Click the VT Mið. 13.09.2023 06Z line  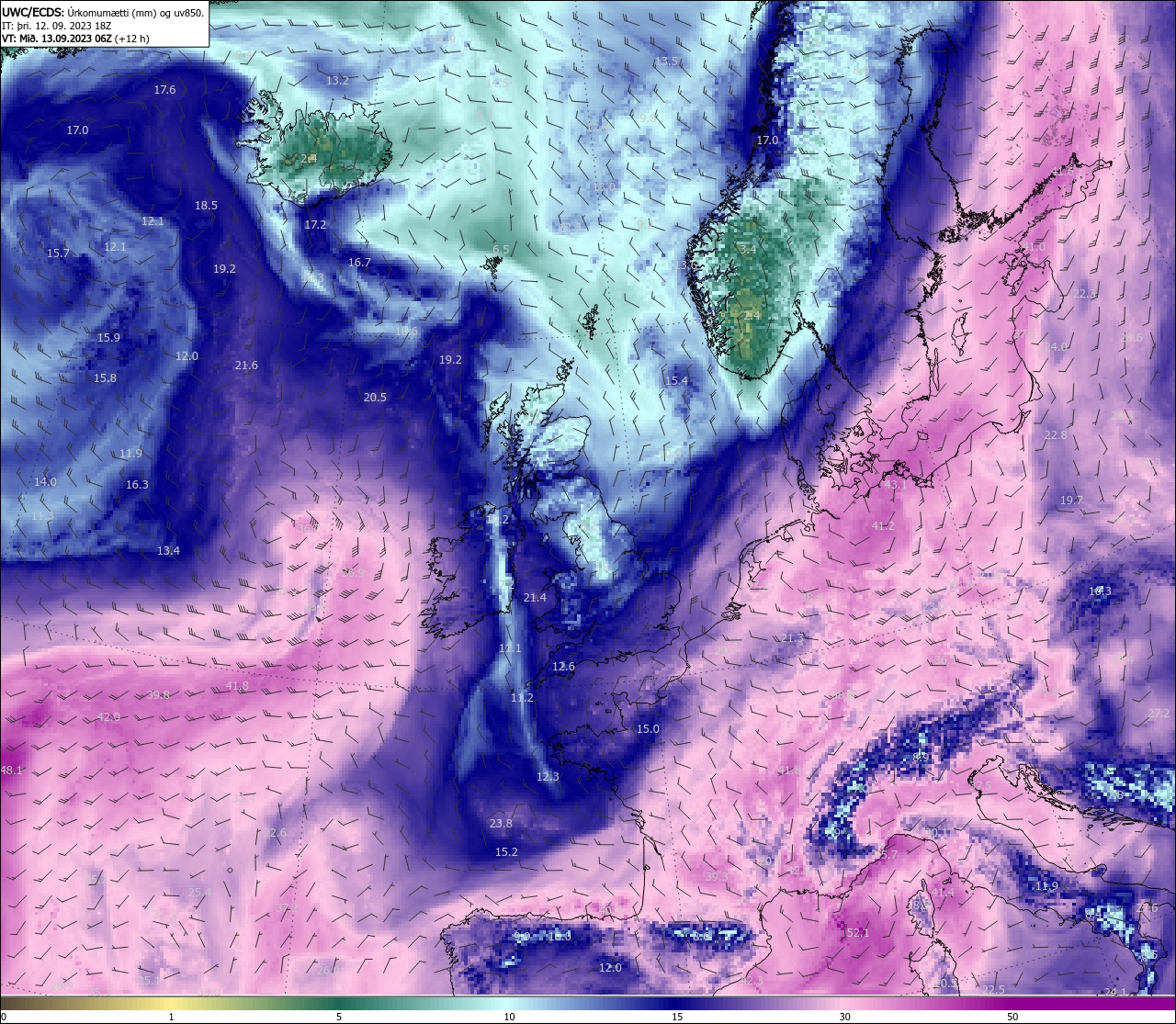tap(77, 39)
